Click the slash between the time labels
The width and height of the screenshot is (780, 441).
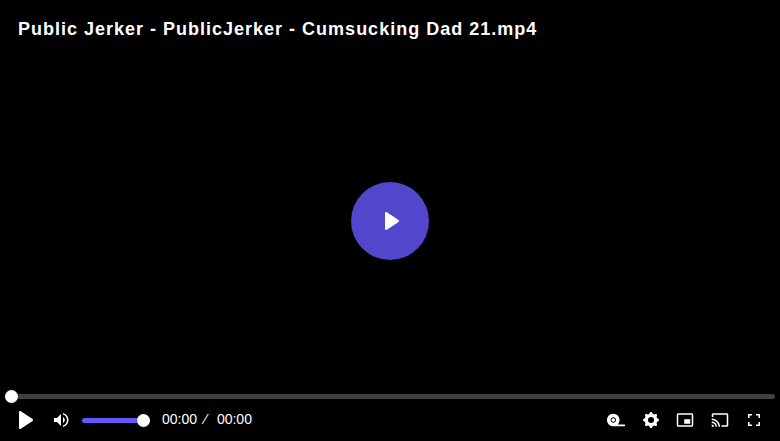point(205,420)
